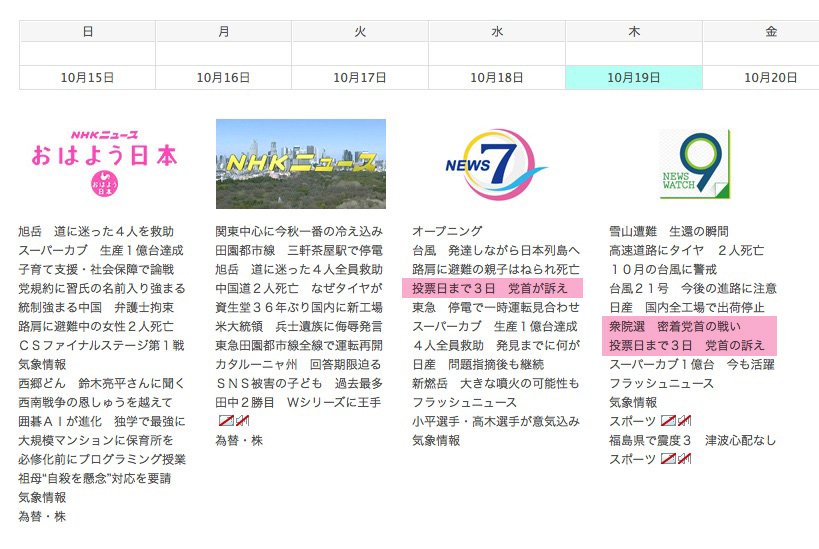Open 雪山遭難 生還の瞬間

pos(669,231)
